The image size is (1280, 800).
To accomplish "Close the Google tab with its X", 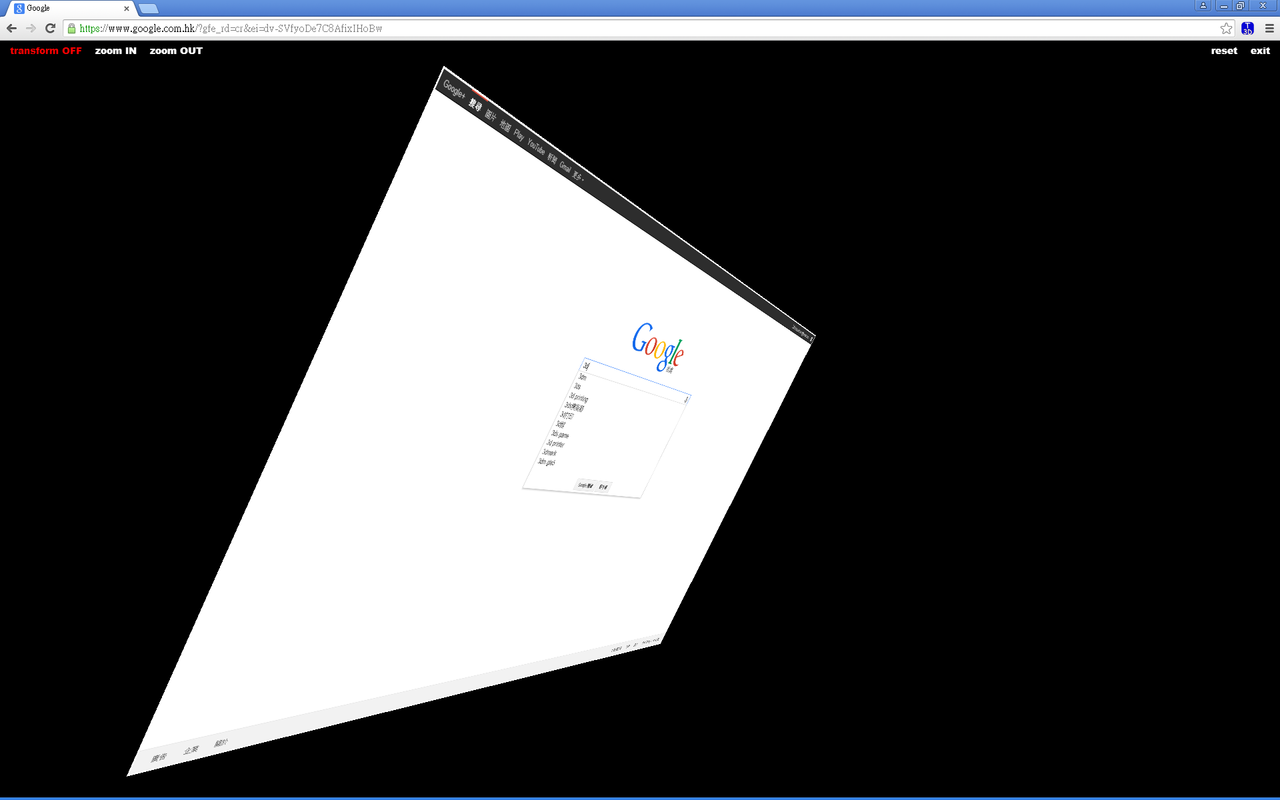I will coord(126,8).
